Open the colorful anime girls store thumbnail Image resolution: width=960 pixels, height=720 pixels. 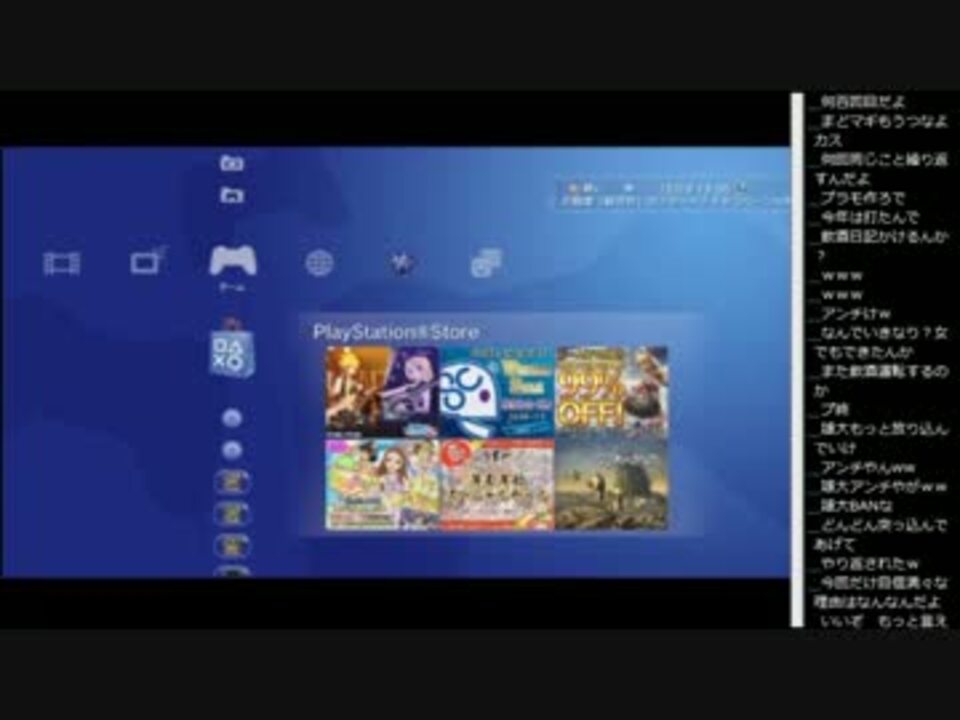381,484
